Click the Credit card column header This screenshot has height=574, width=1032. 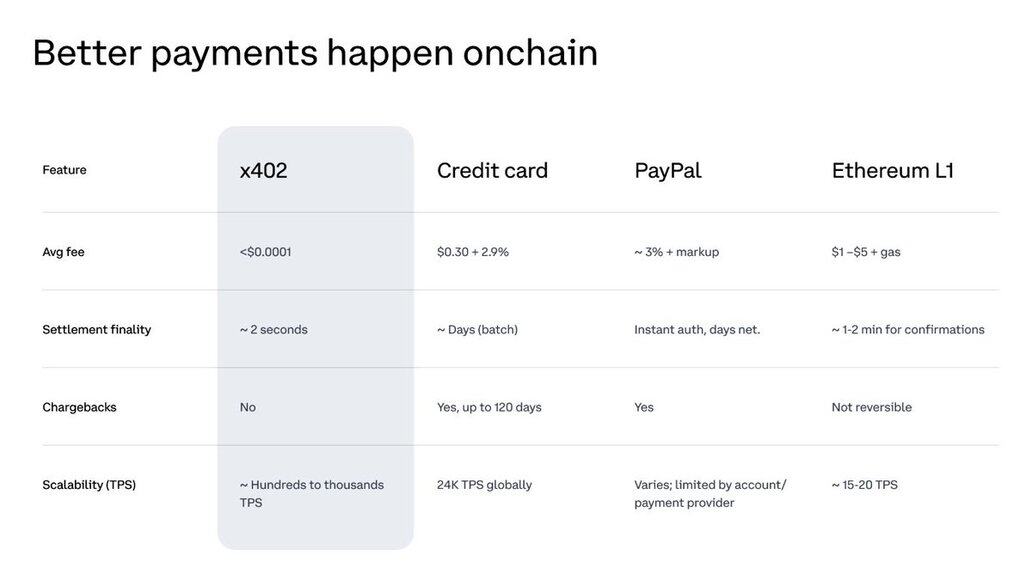coord(492,170)
